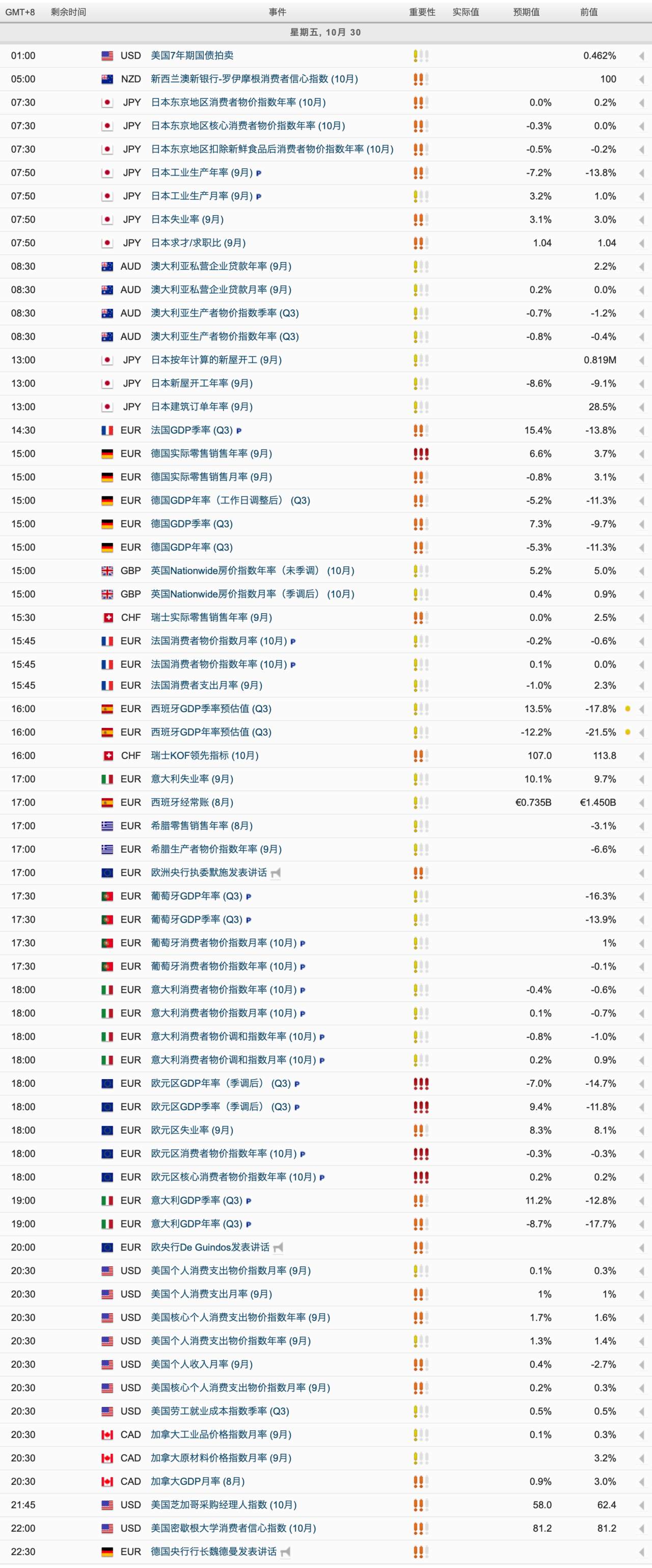Click 05:00 time cell
This screenshot has height=1568, width=652.
click(x=23, y=79)
